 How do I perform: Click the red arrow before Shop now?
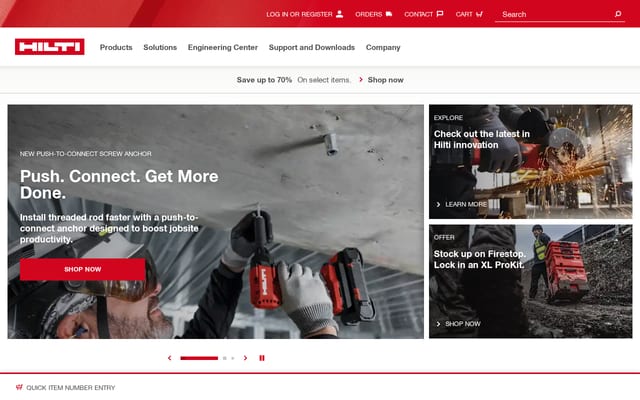[x=361, y=80]
